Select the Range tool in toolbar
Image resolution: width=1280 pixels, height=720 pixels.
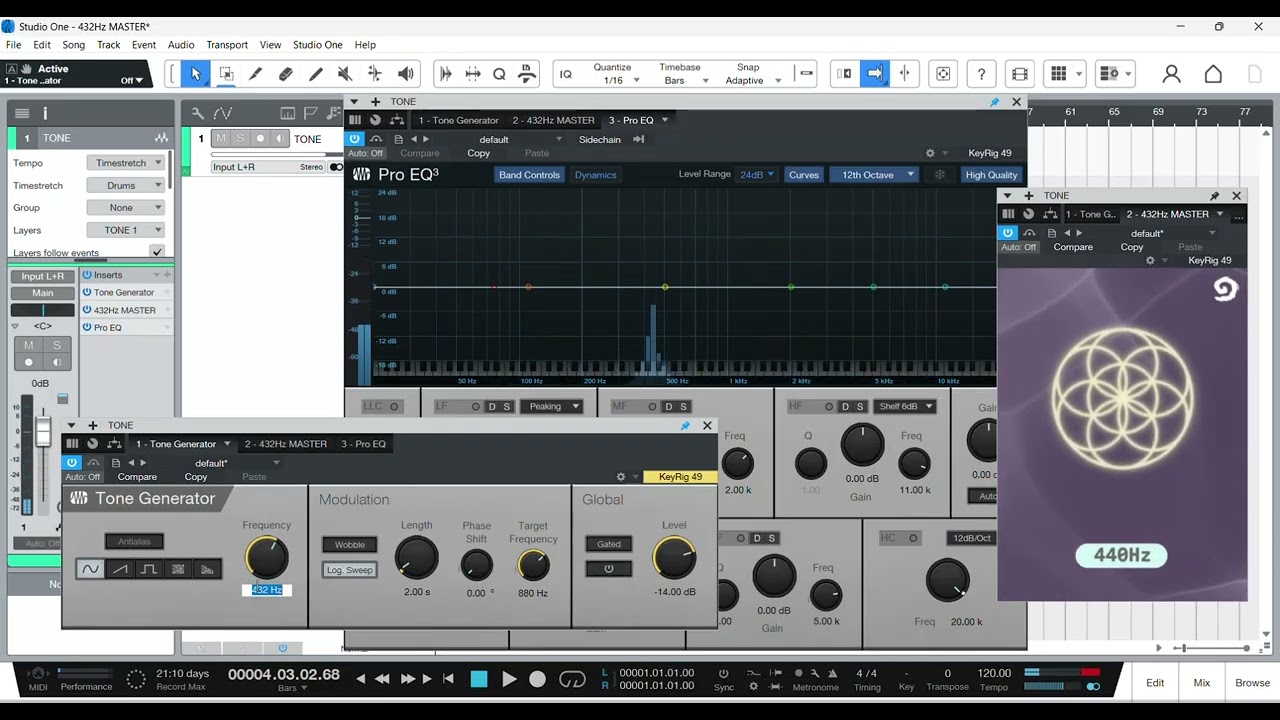click(226, 73)
